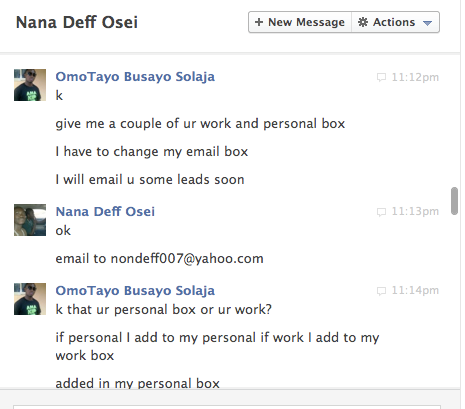Click the Nana Deff Osei conversation title
This screenshot has width=465, height=409.
tap(77, 22)
